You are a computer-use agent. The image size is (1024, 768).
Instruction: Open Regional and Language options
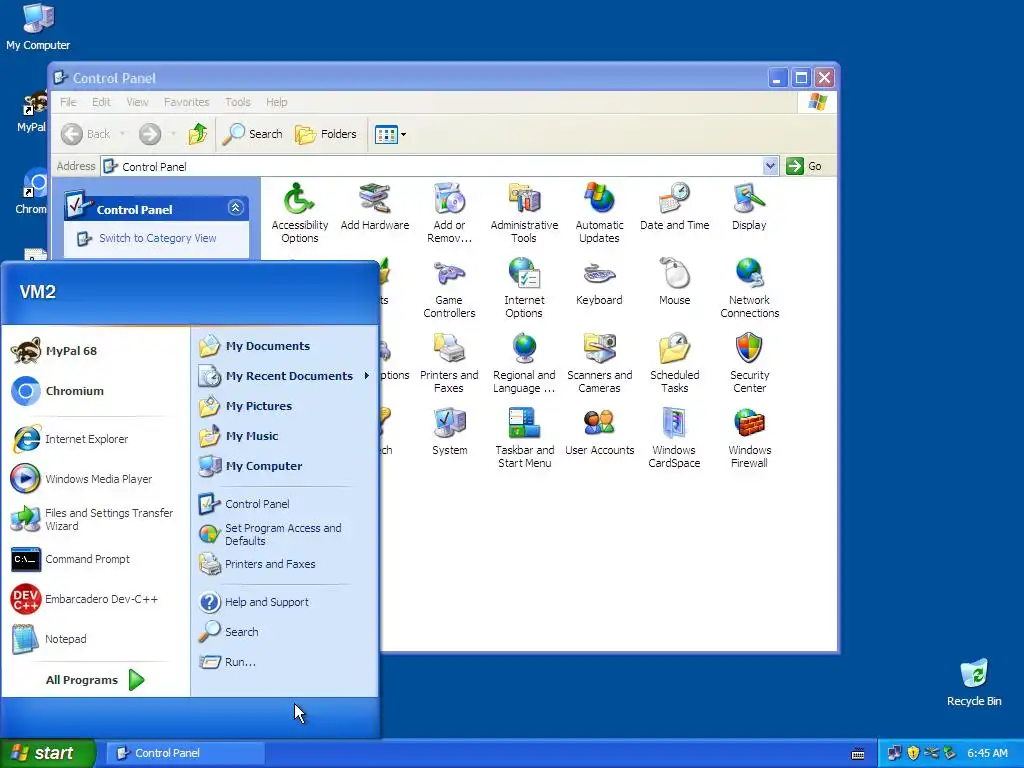tap(524, 363)
